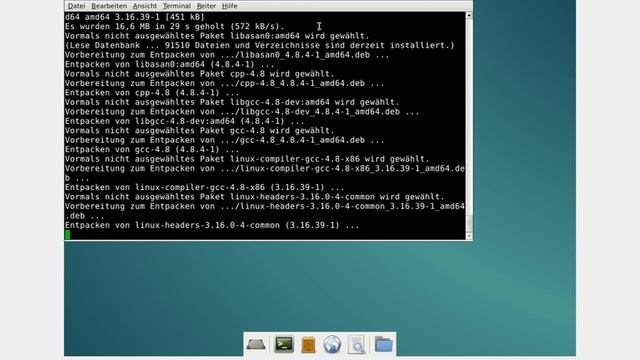The height and width of the screenshot is (360, 640).
Task: Click the terminal scrollbar down arrow
Action: (x=469, y=236)
